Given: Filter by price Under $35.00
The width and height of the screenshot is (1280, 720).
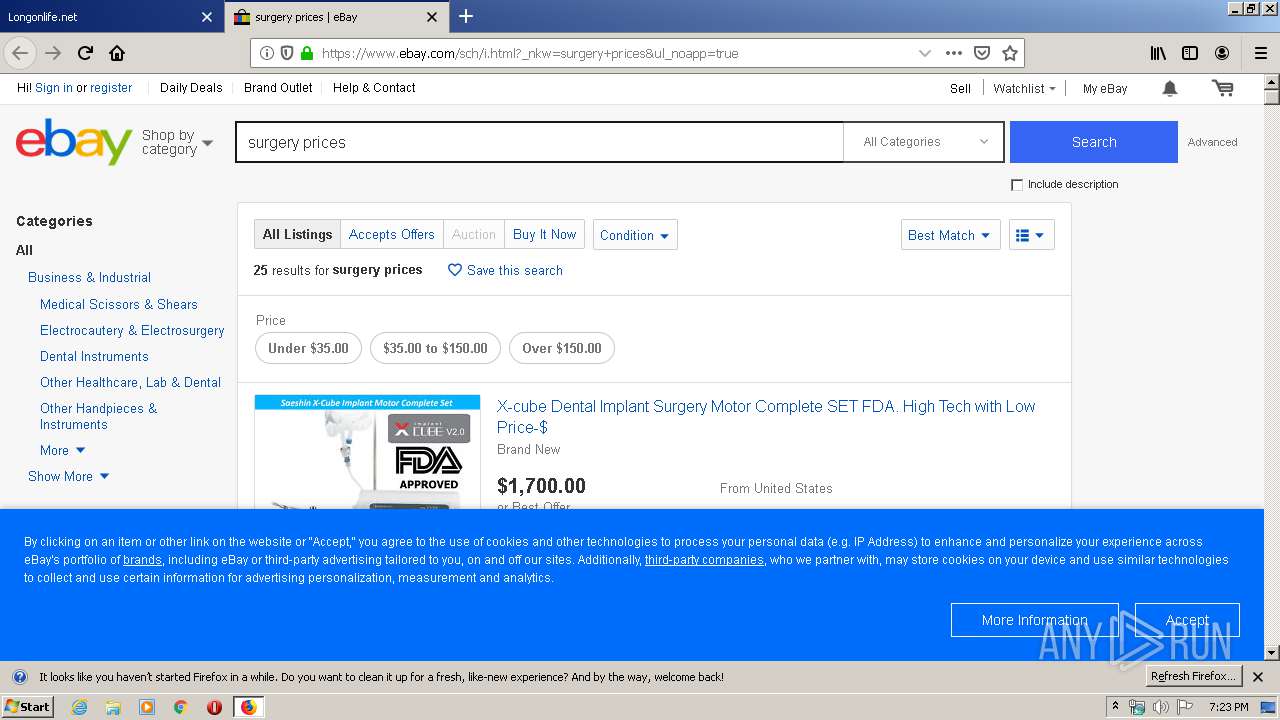Looking at the screenshot, I should click(x=308, y=348).
